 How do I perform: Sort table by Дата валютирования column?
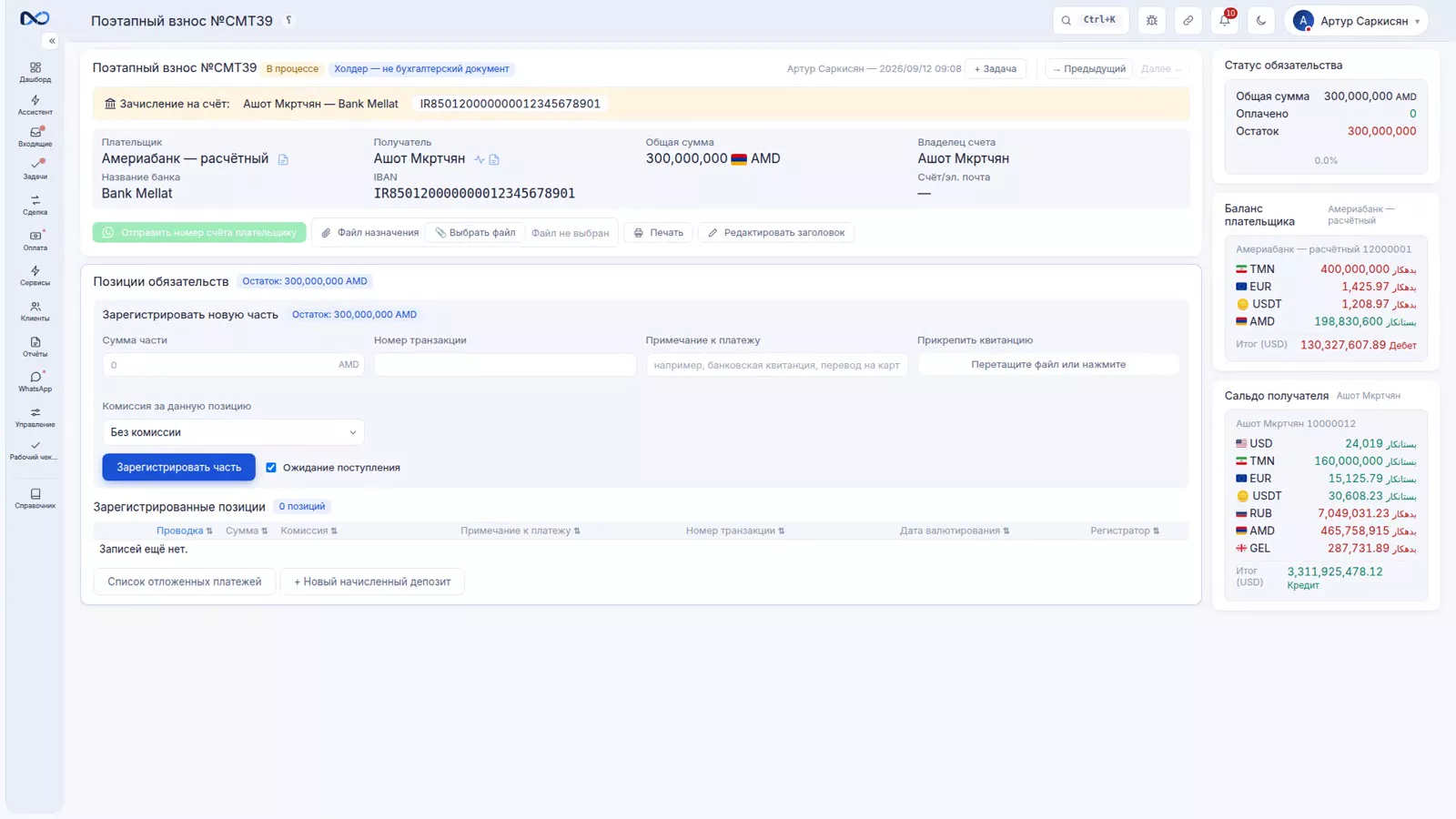pos(955,531)
